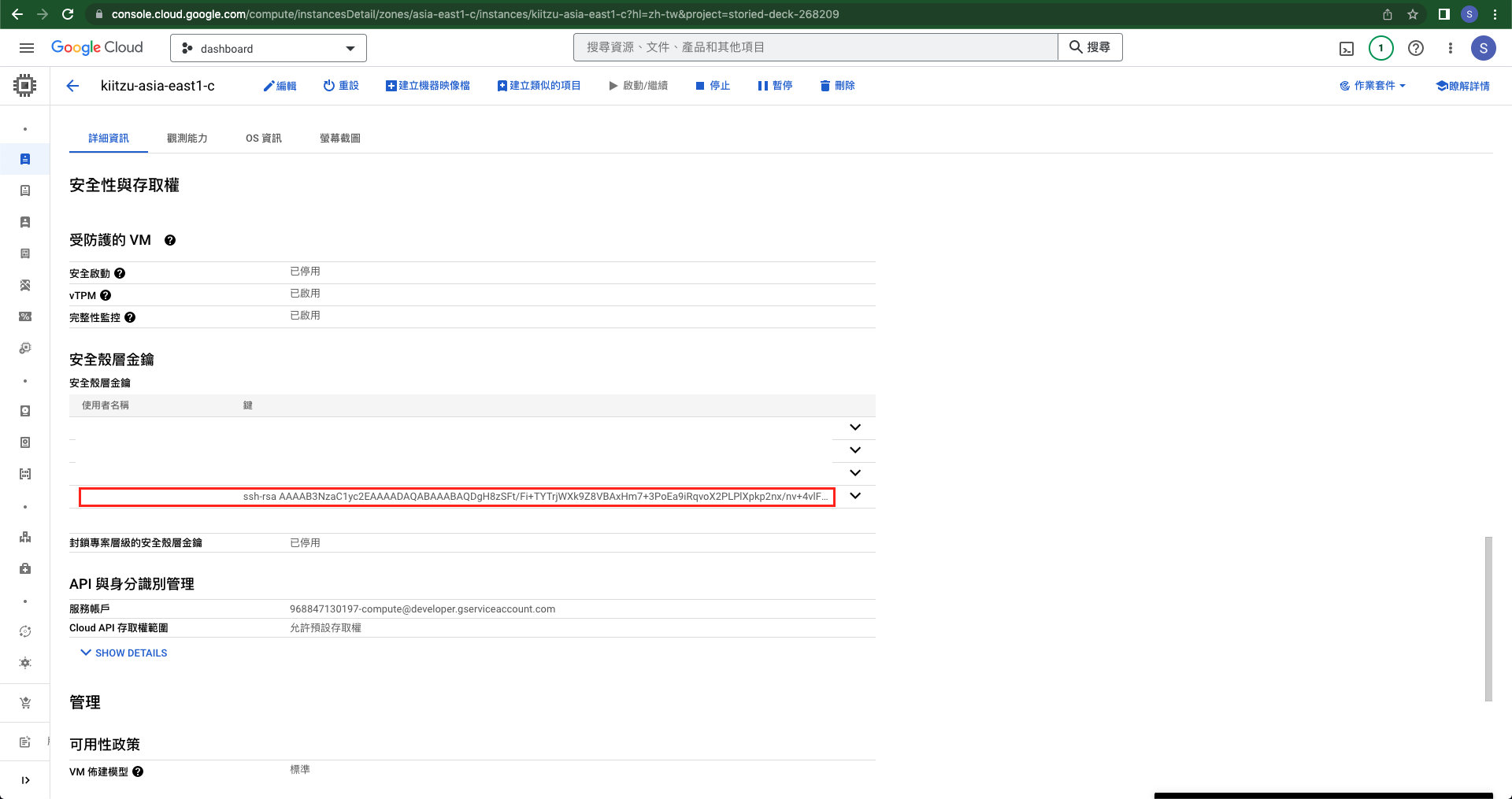
Task: Click the 瞭解詳情 learn more link
Action: (x=1463, y=86)
